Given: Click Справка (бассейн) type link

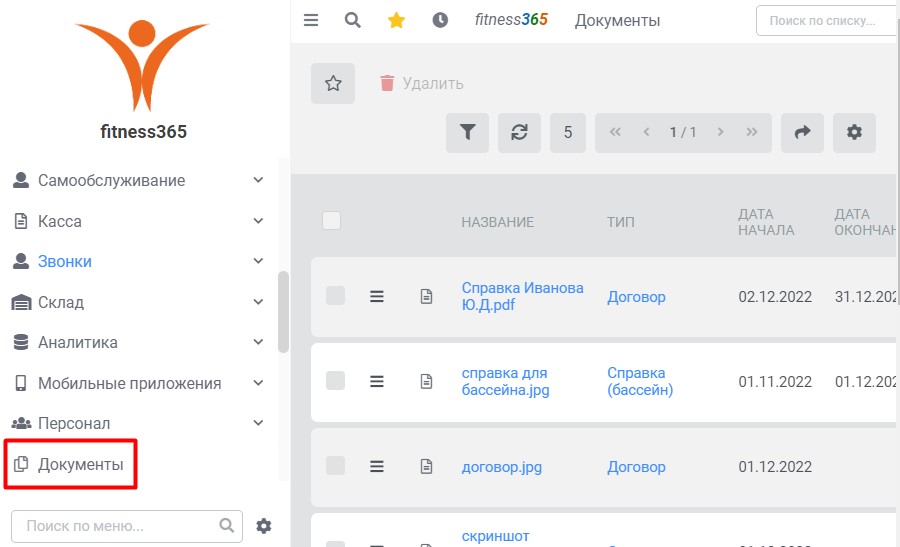Looking at the screenshot, I should [640, 381].
